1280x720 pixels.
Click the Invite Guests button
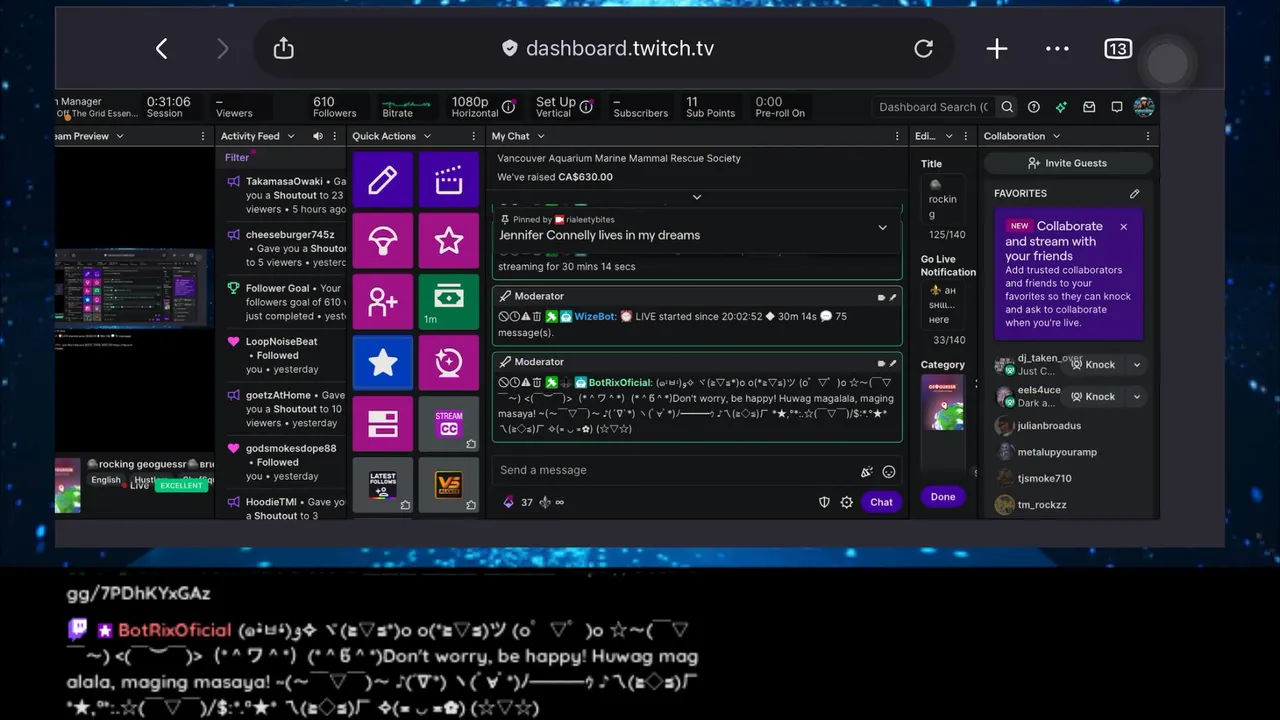1067,163
